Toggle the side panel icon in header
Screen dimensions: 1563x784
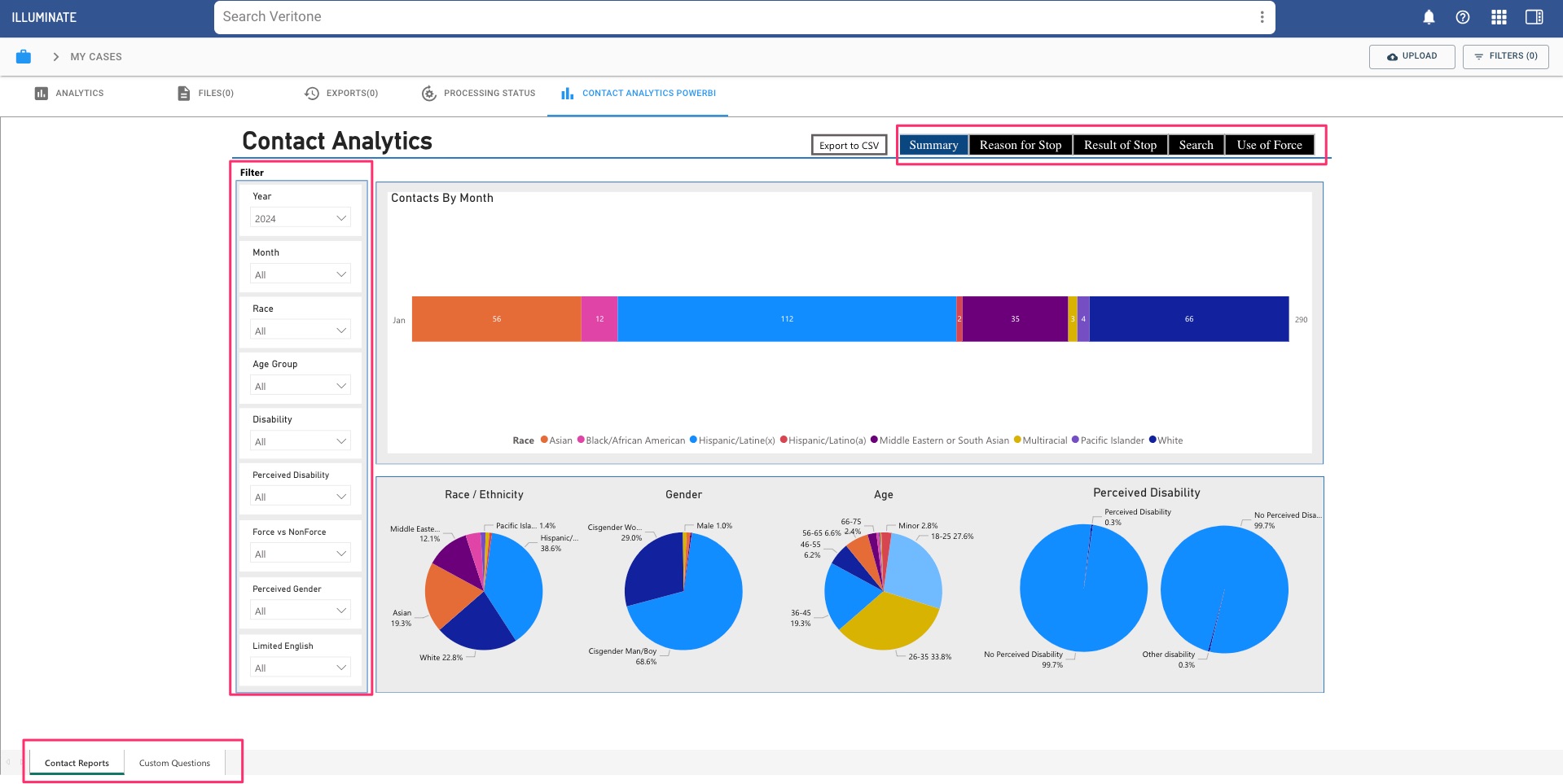tap(1534, 17)
